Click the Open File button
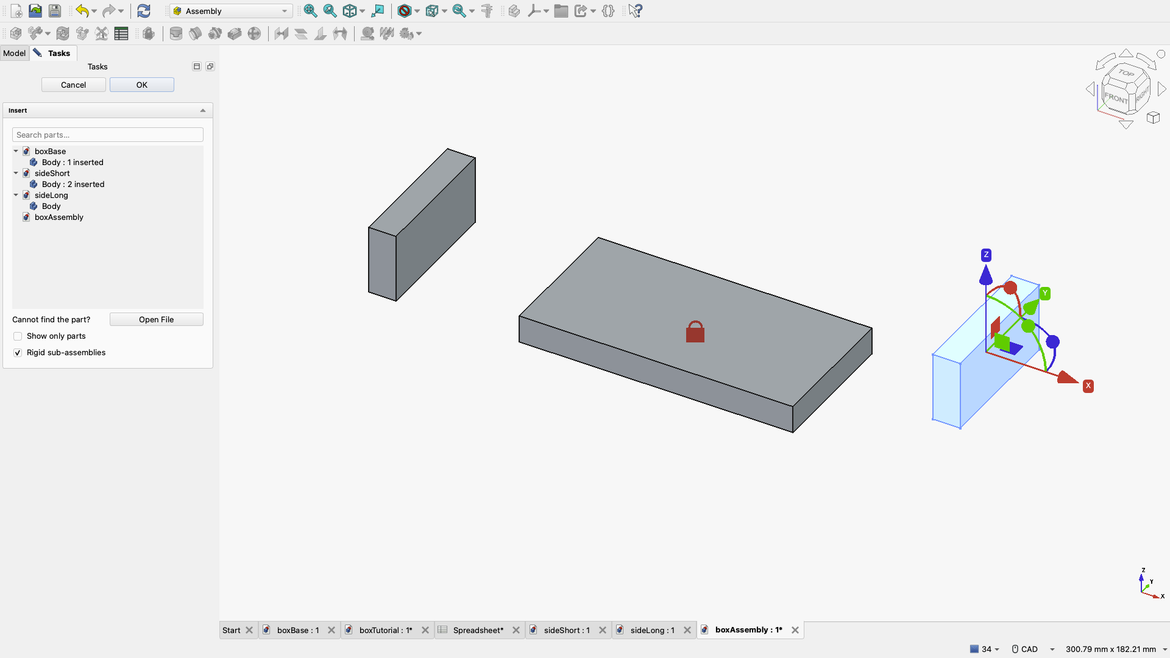The height and width of the screenshot is (658, 1170). (156, 318)
